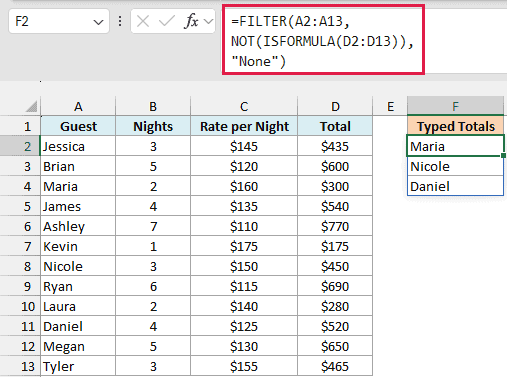Select column F header
507x377 pixels.
(x=455, y=106)
